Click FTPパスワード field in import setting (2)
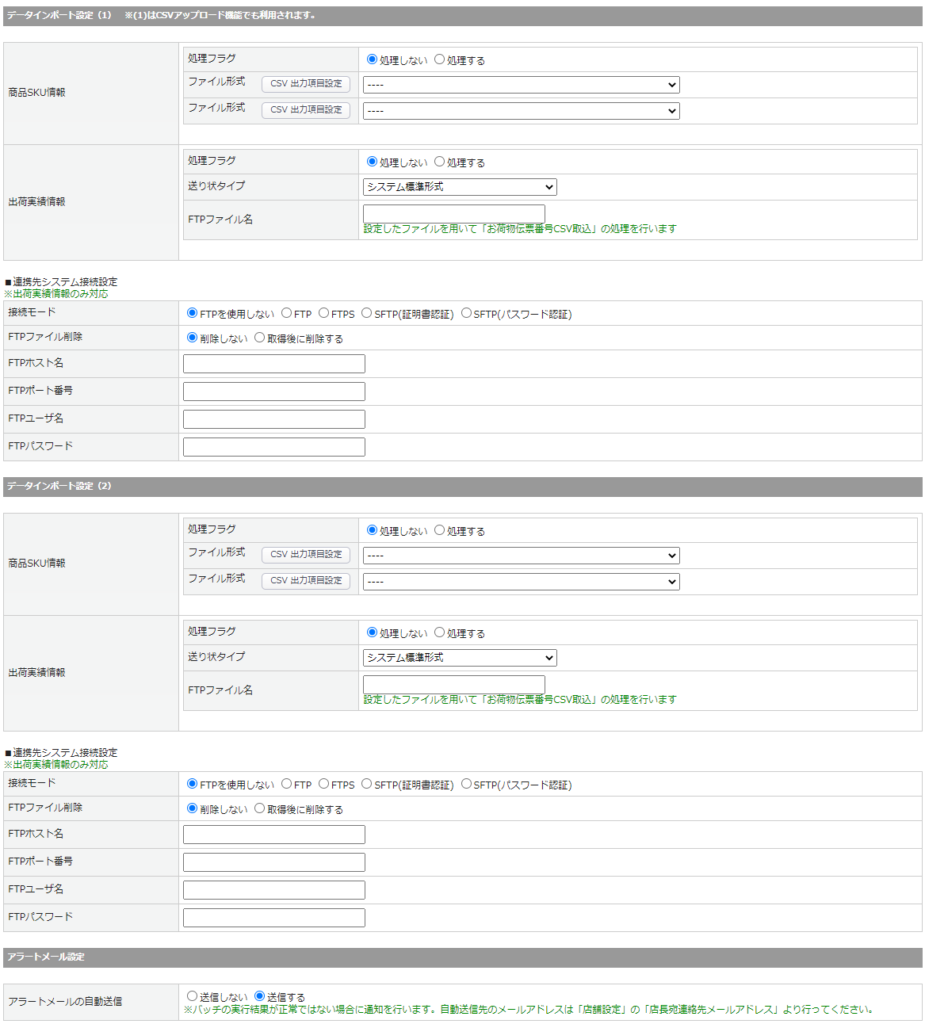Image resolution: width=925 pixels, height=1024 pixels. pos(274,918)
